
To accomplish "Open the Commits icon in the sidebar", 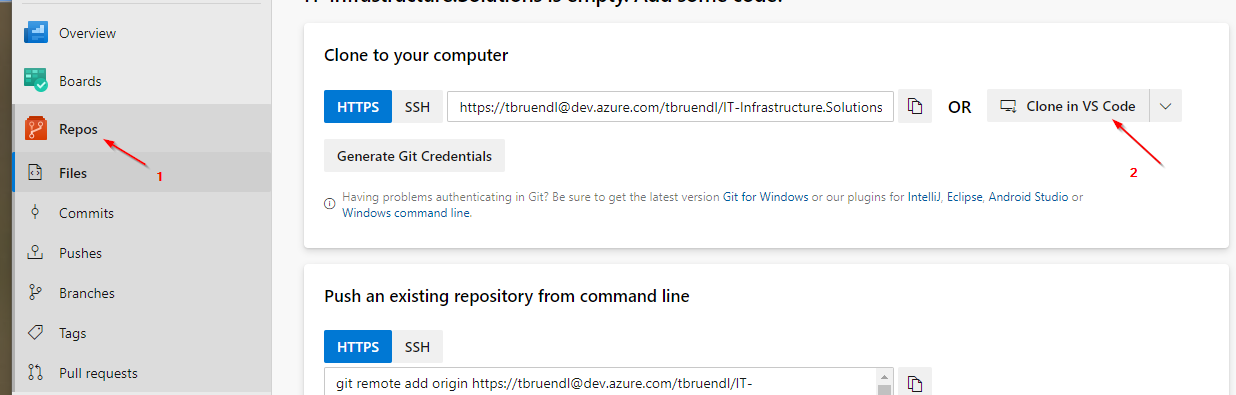I will coord(36,213).
